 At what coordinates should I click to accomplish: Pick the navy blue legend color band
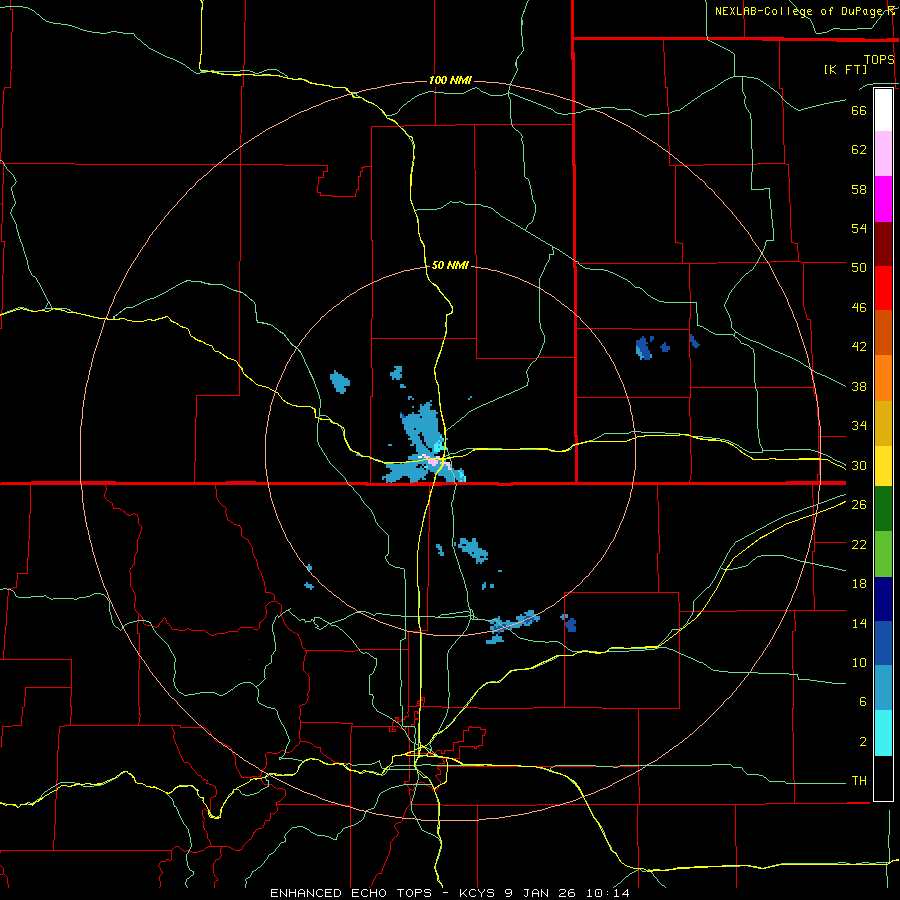pos(883,599)
